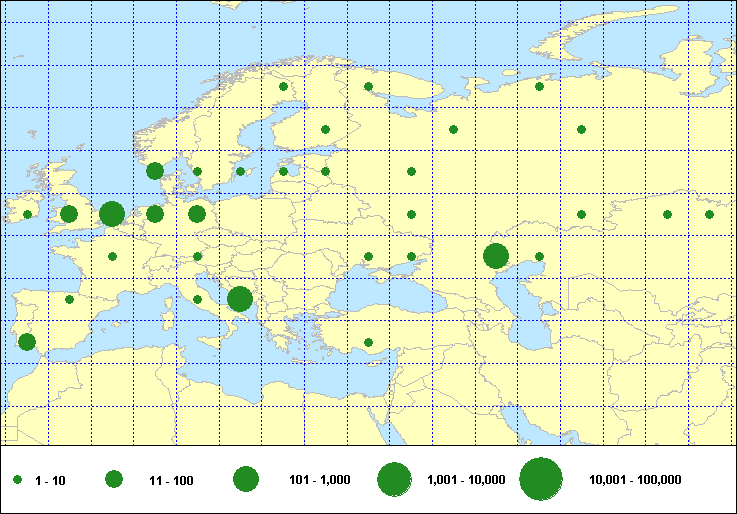This screenshot has height=514, width=737.
Task: Click the legend circle for 1 - 10
Action: (x=17, y=480)
